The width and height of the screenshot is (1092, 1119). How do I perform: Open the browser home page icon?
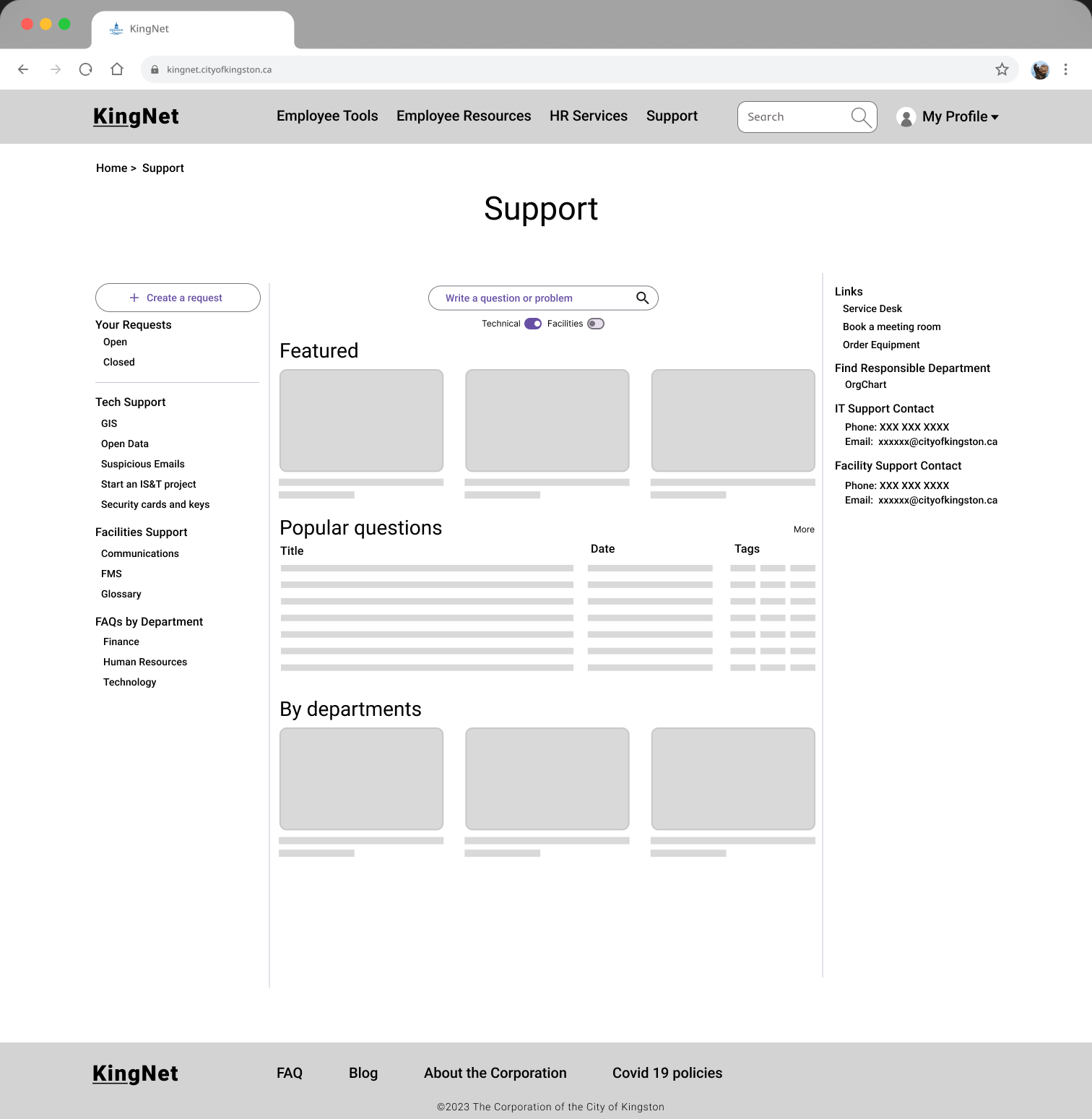[x=117, y=69]
